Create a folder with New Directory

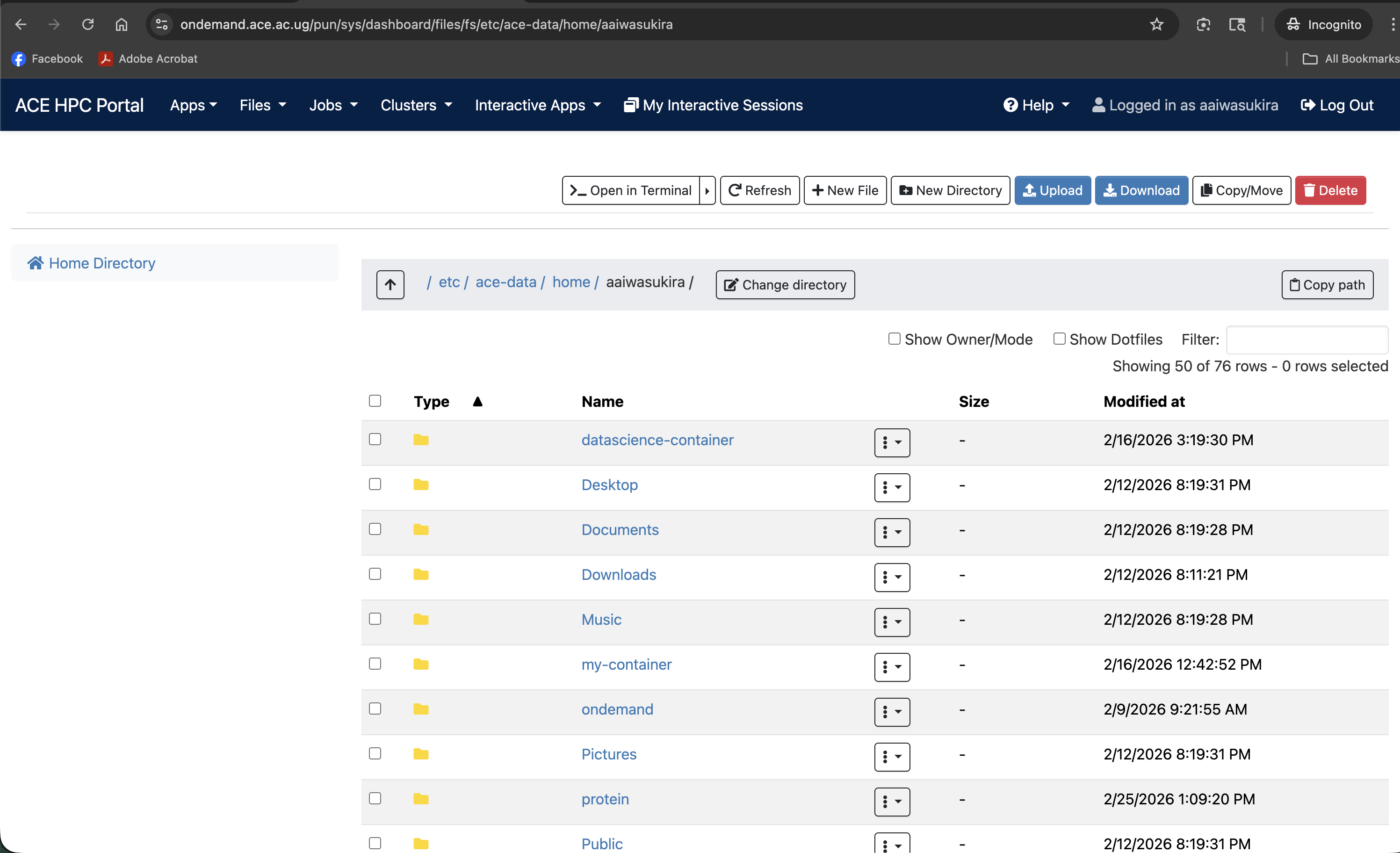950,190
